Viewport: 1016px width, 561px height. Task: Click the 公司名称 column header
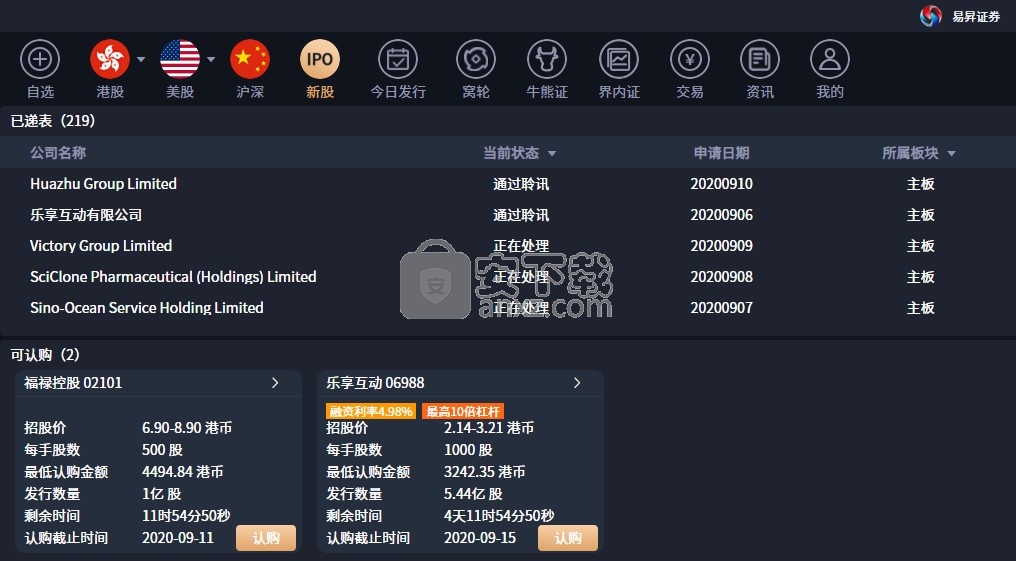(58, 153)
